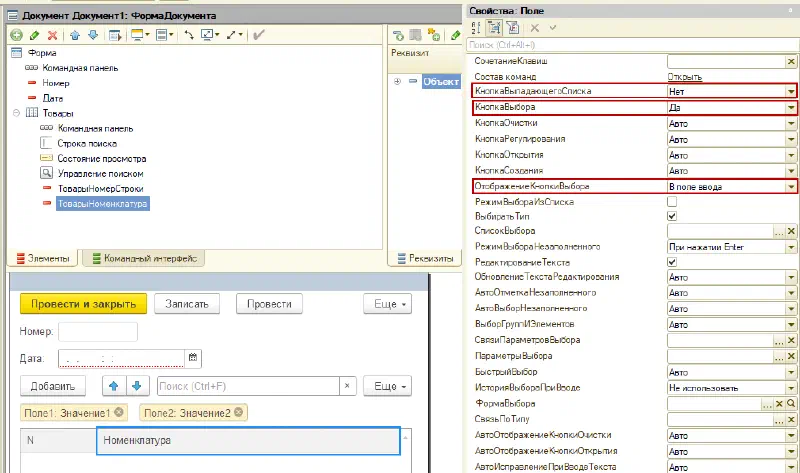
Task: Click the Check form checkmark icon
Action: [259, 35]
